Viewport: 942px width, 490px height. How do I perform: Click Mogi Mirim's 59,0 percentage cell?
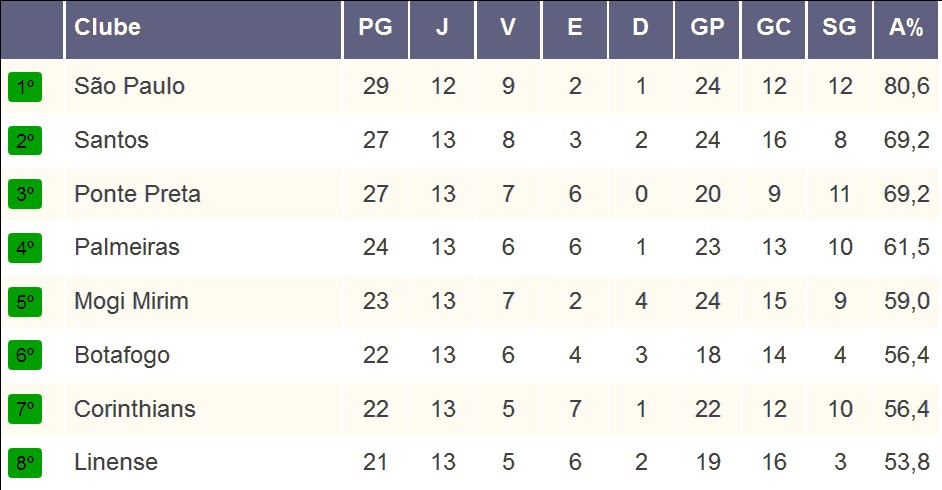coord(907,301)
